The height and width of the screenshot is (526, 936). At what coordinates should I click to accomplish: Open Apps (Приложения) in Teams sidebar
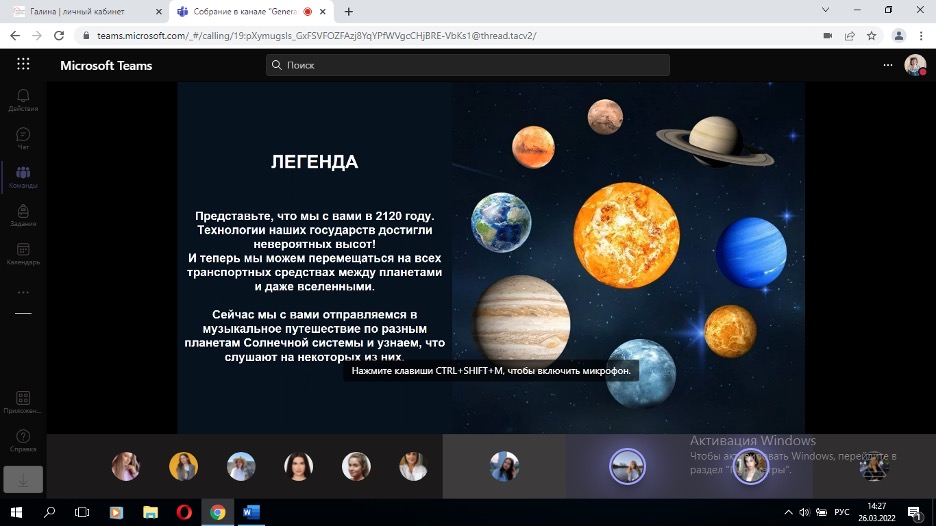[23, 402]
